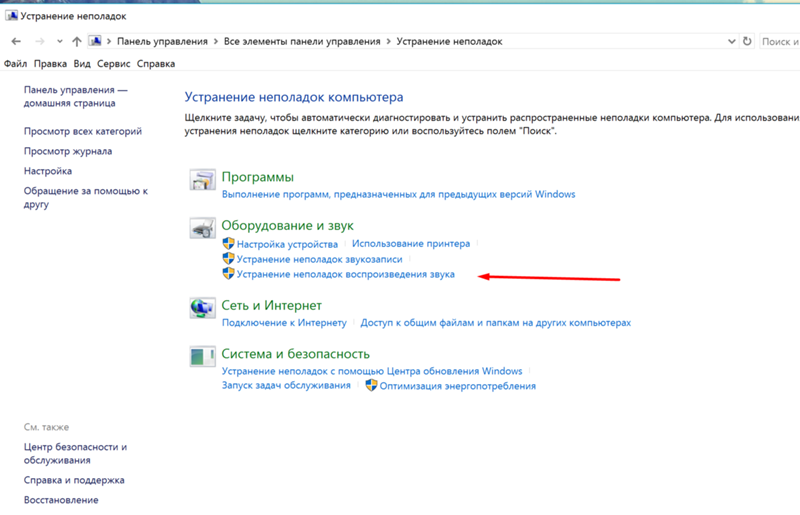Click shield icon beside Оптимизация энергопотребления
The image size is (800, 515).
pyautogui.click(x=371, y=385)
